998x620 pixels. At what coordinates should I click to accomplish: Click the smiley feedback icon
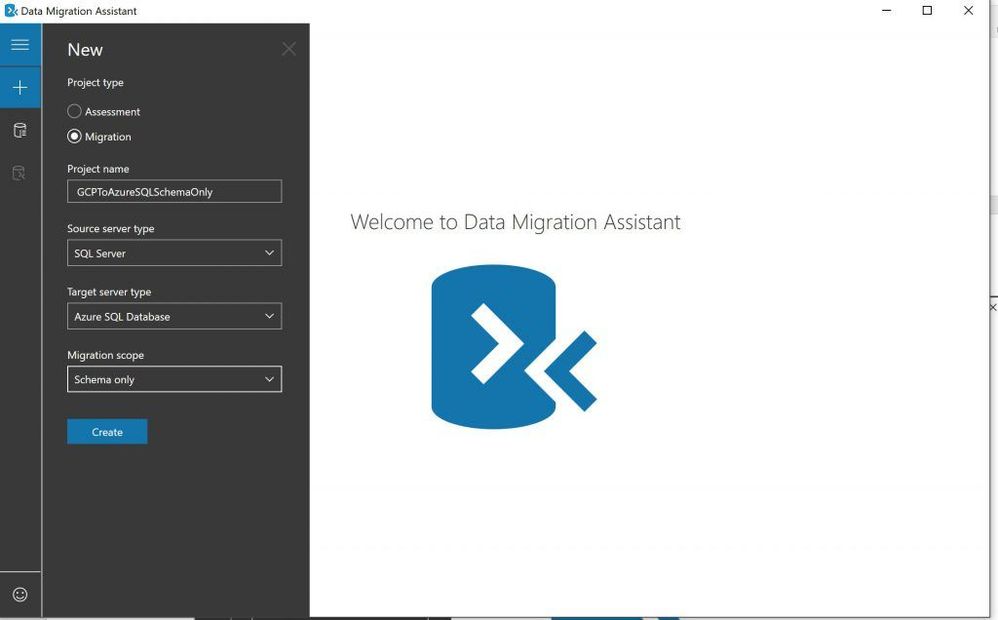[20, 594]
